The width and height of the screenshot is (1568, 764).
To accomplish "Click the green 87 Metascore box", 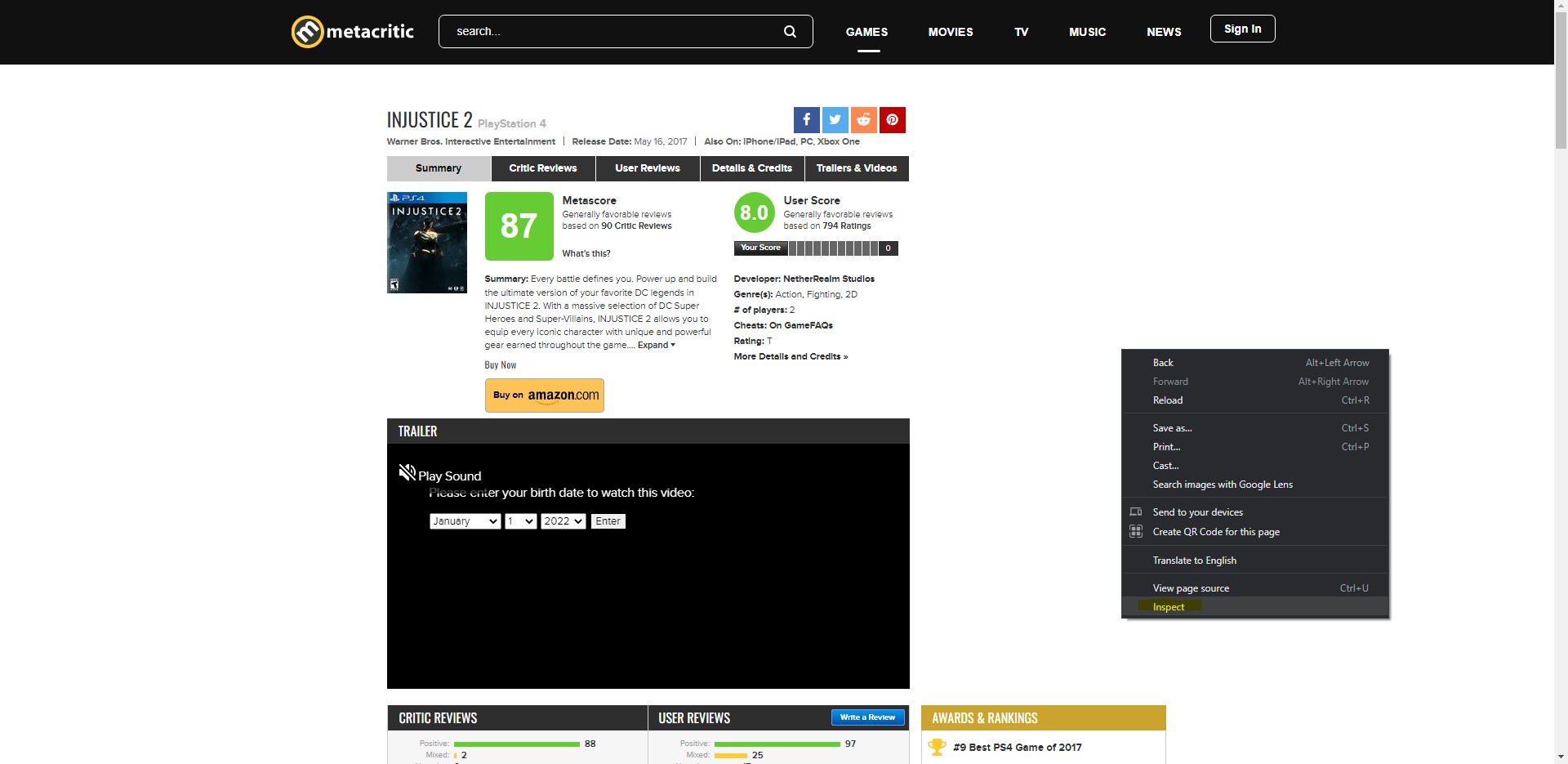I will 519,226.
